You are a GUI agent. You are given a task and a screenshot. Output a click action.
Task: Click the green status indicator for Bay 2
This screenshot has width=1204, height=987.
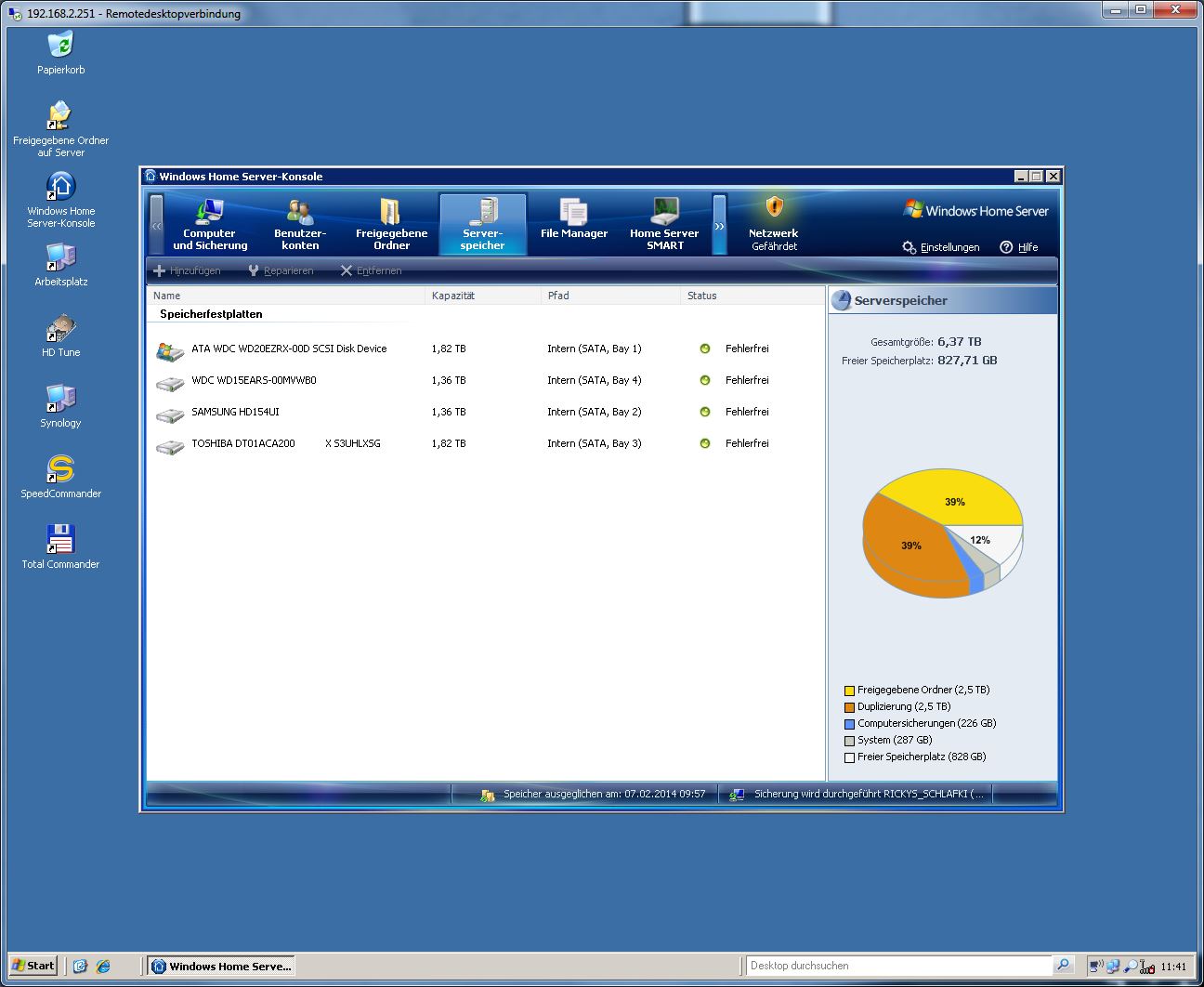(x=705, y=412)
